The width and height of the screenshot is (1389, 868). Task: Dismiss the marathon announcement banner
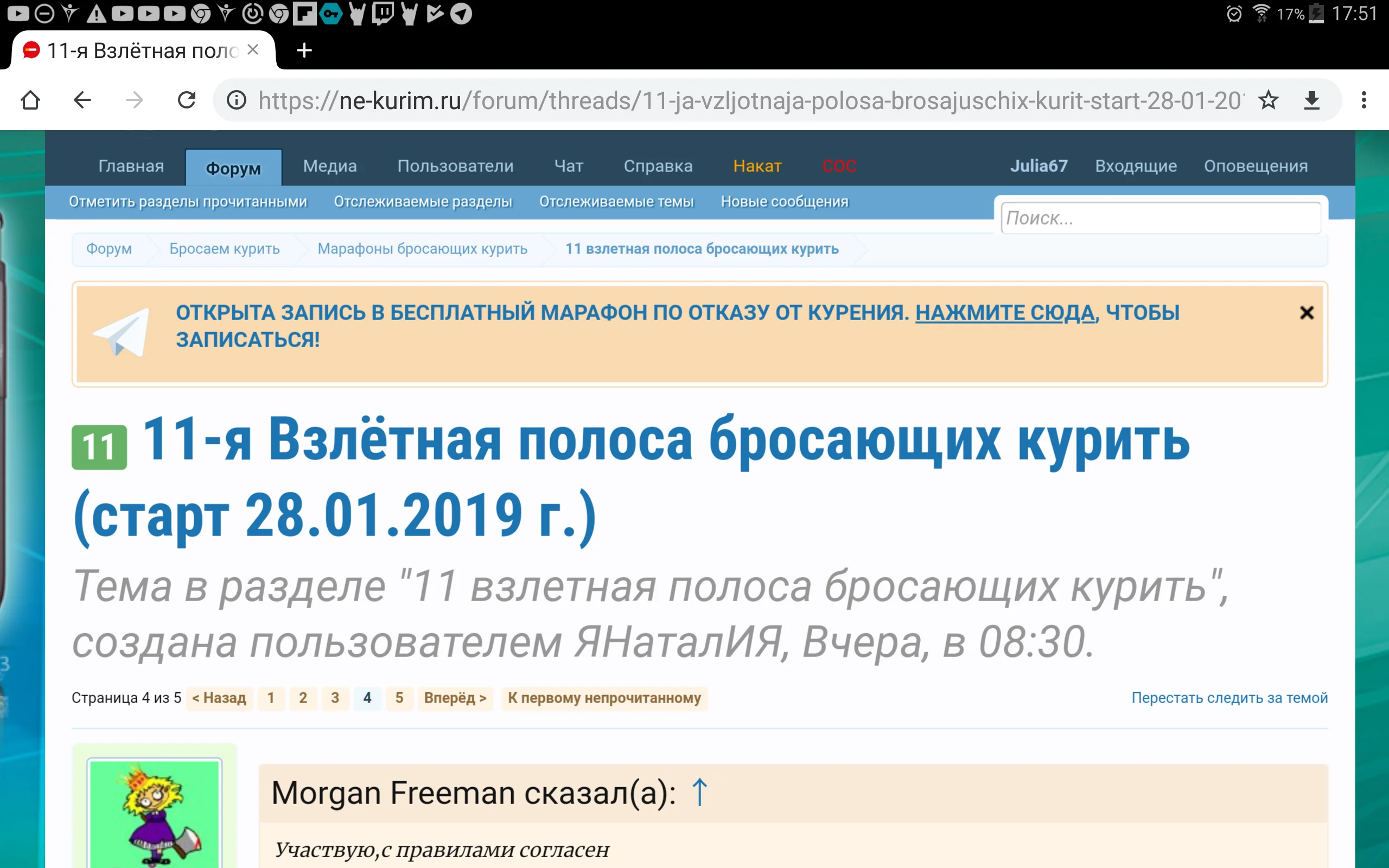click(x=1307, y=312)
